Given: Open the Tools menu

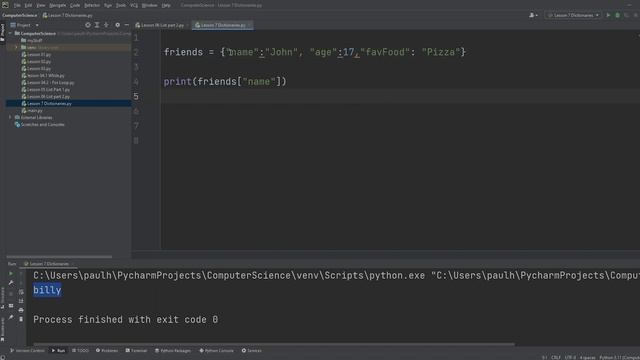Looking at the screenshot, I should tap(121, 5).
